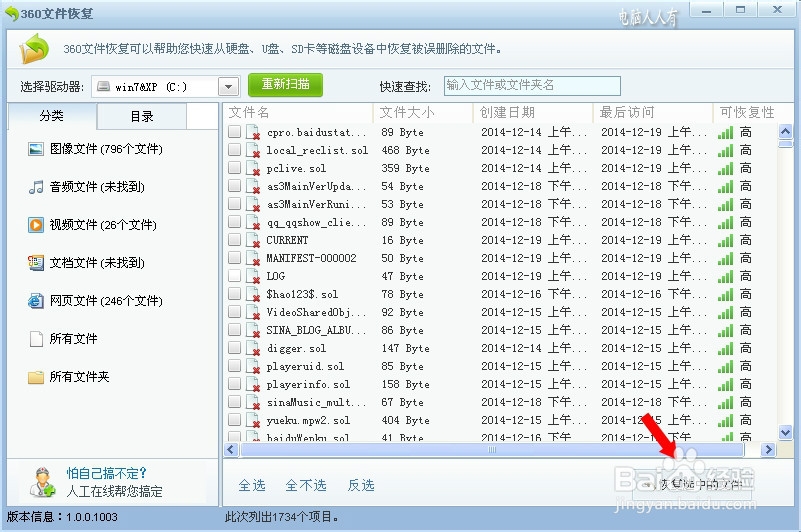Click the deleted-file icon beside digger.sol
This screenshot has width=801, height=532.
point(253,348)
